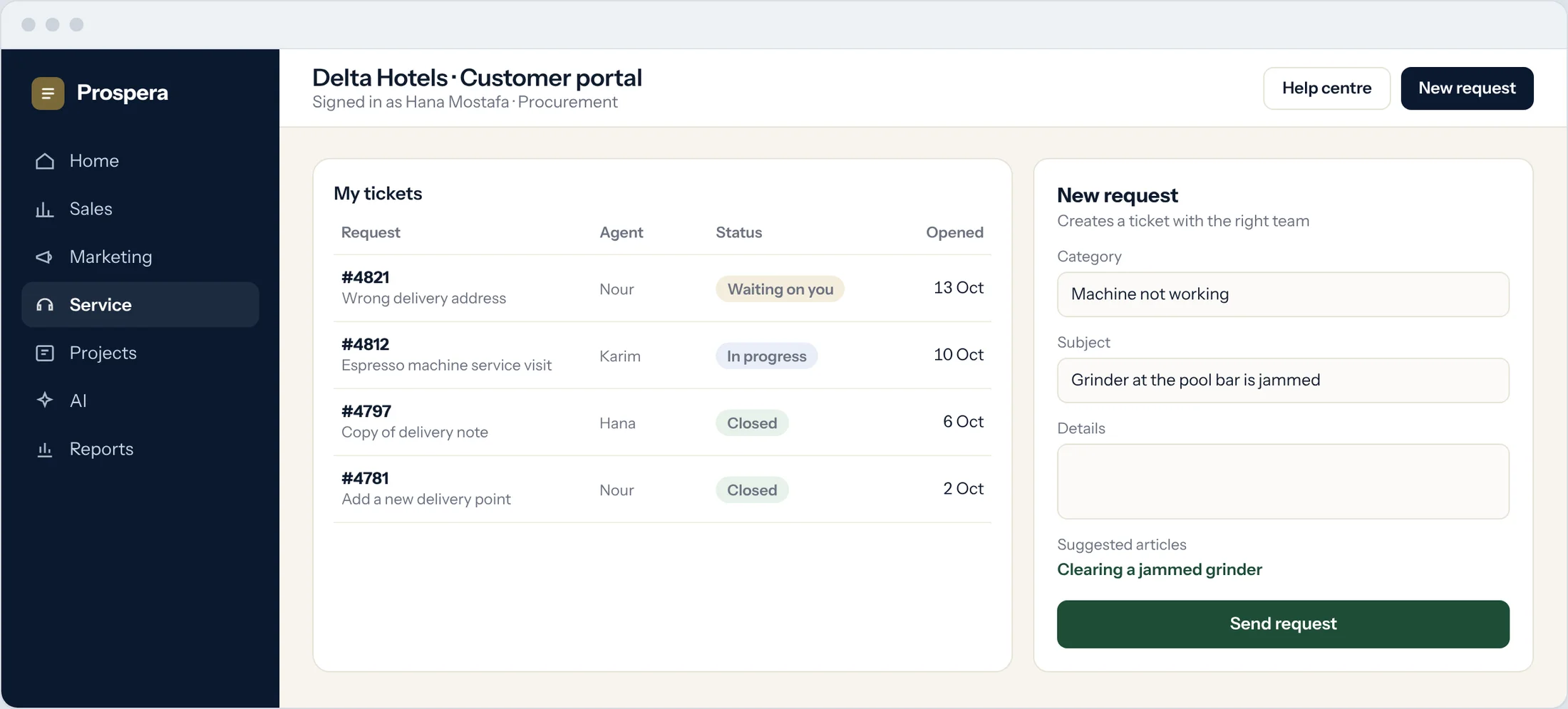This screenshot has height=709, width=1568.
Task: Open the Clearing a jammed grinder article
Action: coord(1160,569)
